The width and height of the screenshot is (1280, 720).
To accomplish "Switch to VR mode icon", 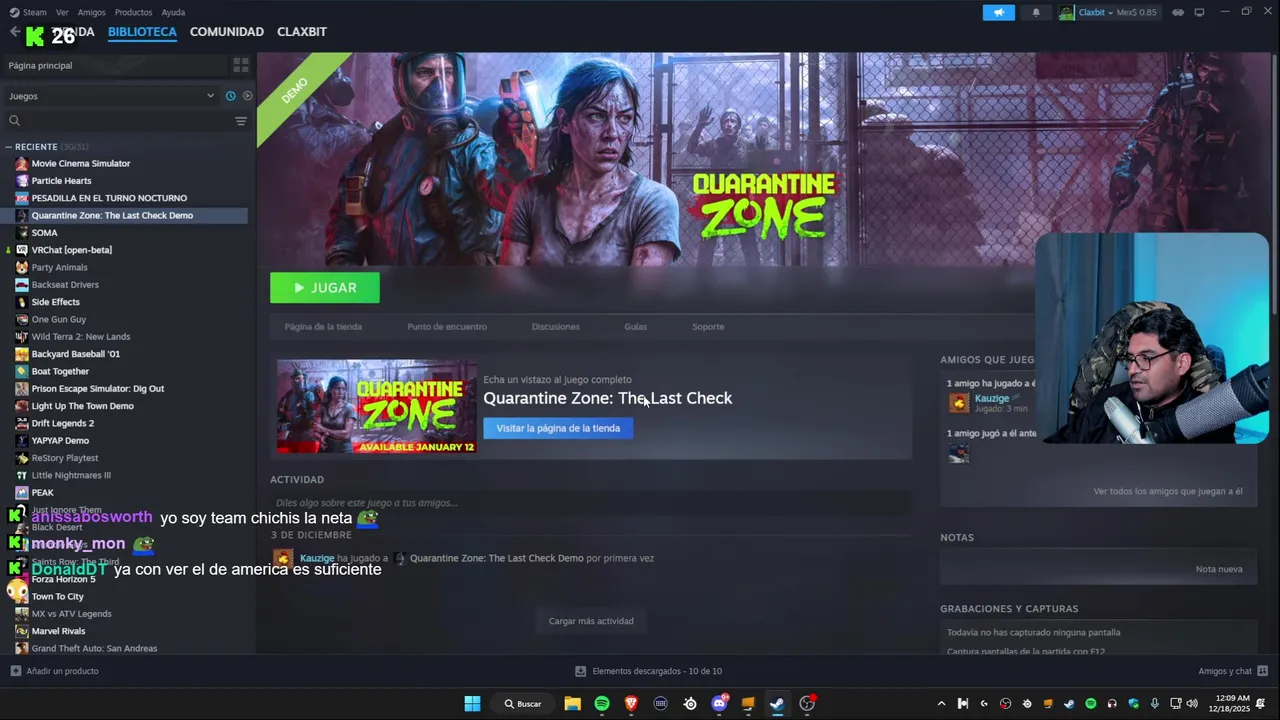I will 1178,12.
